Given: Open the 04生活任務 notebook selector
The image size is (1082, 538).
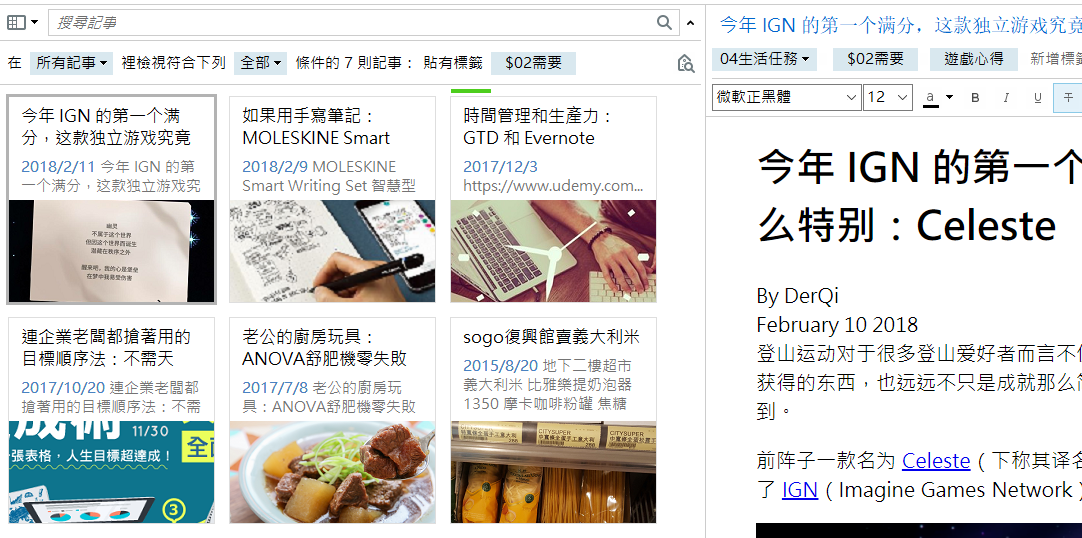Looking at the screenshot, I should [x=765, y=59].
